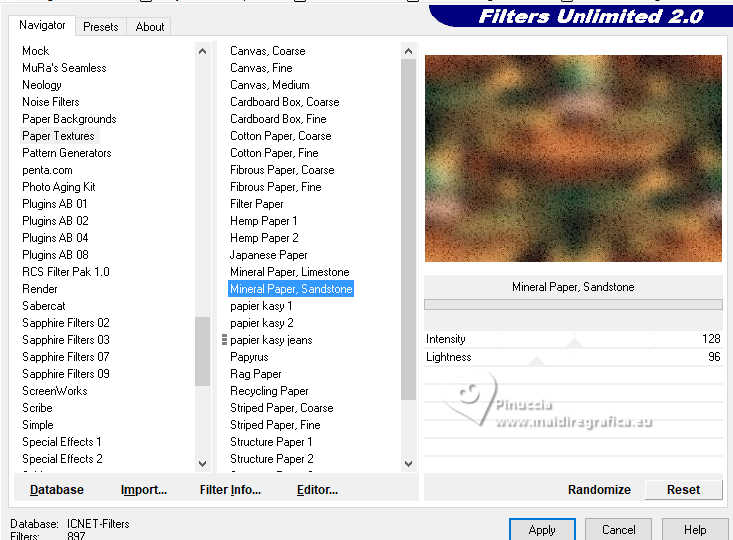The image size is (733, 540).
Task: Open Photo Aging Kit category
Action: [x=58, y=187]
